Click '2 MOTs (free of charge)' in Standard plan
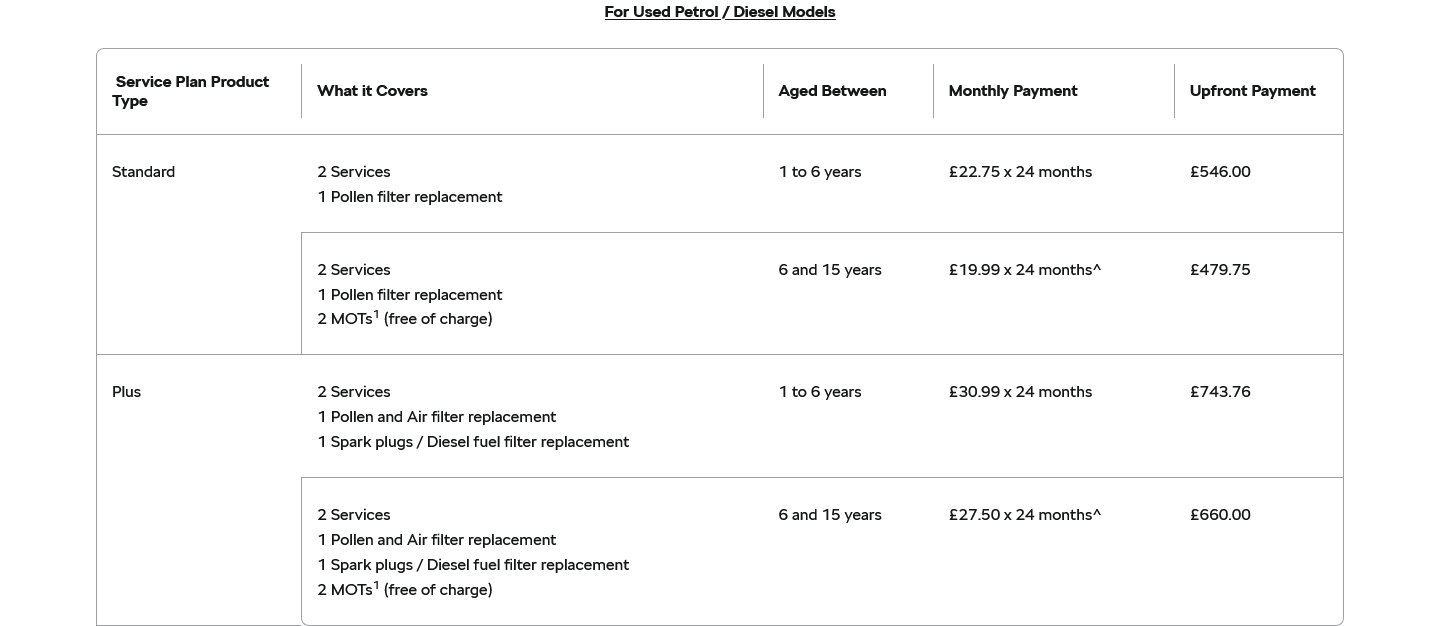Screen dimensions: 1440x626 [x=405, y=319]
